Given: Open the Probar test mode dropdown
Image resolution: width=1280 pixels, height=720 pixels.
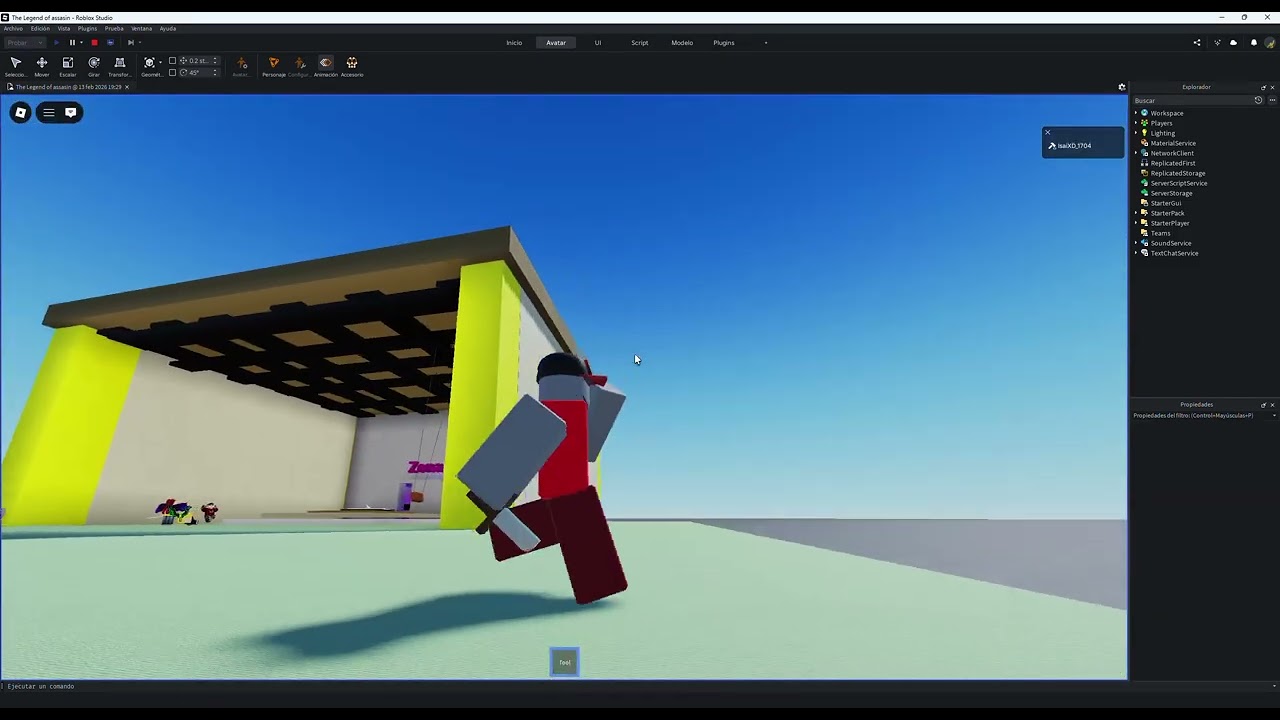Looking at the screenshot, I should tap(25, 42).
